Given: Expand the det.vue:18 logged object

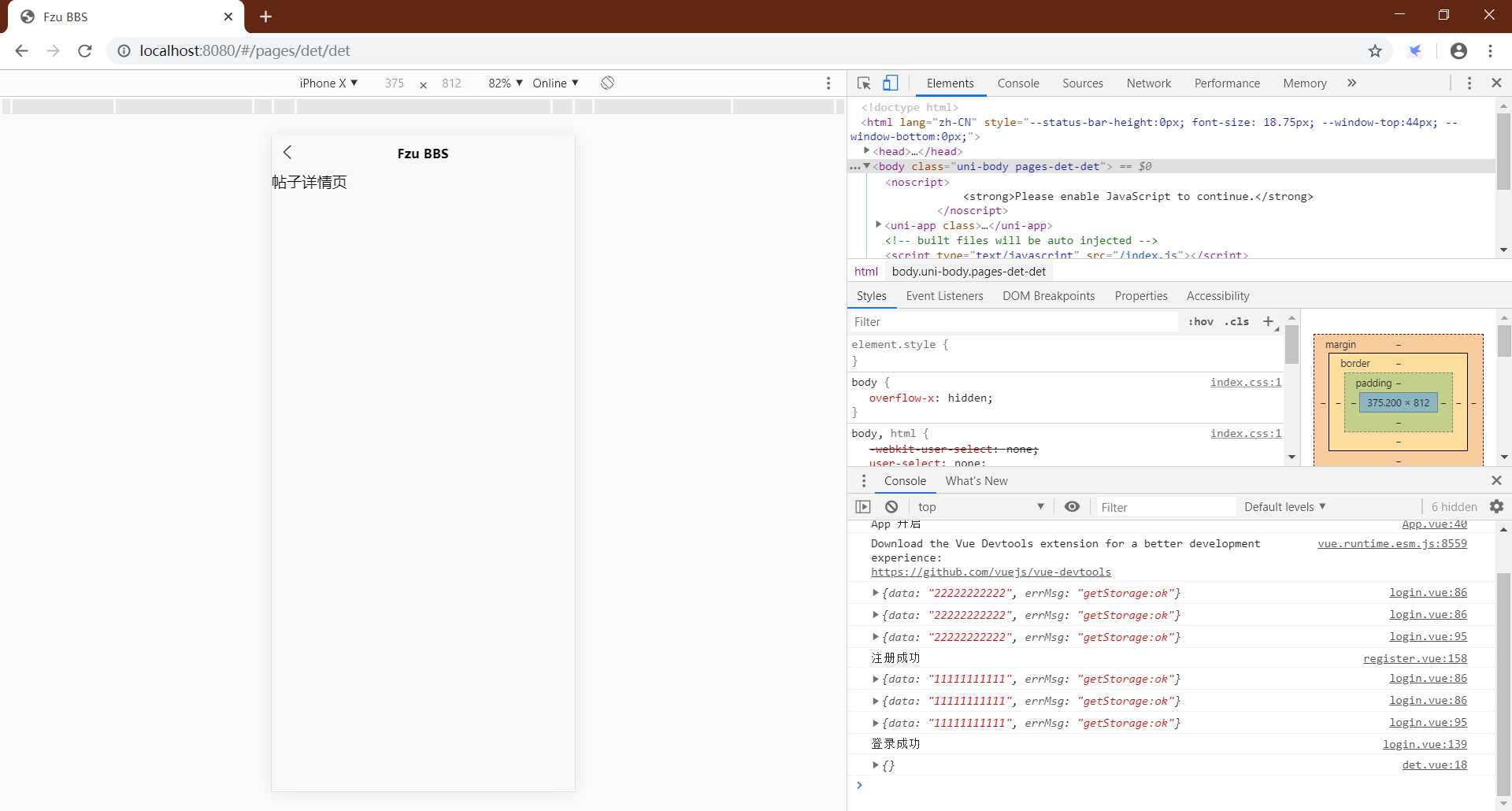Looking at the screenshot, I should coord(875,765).
